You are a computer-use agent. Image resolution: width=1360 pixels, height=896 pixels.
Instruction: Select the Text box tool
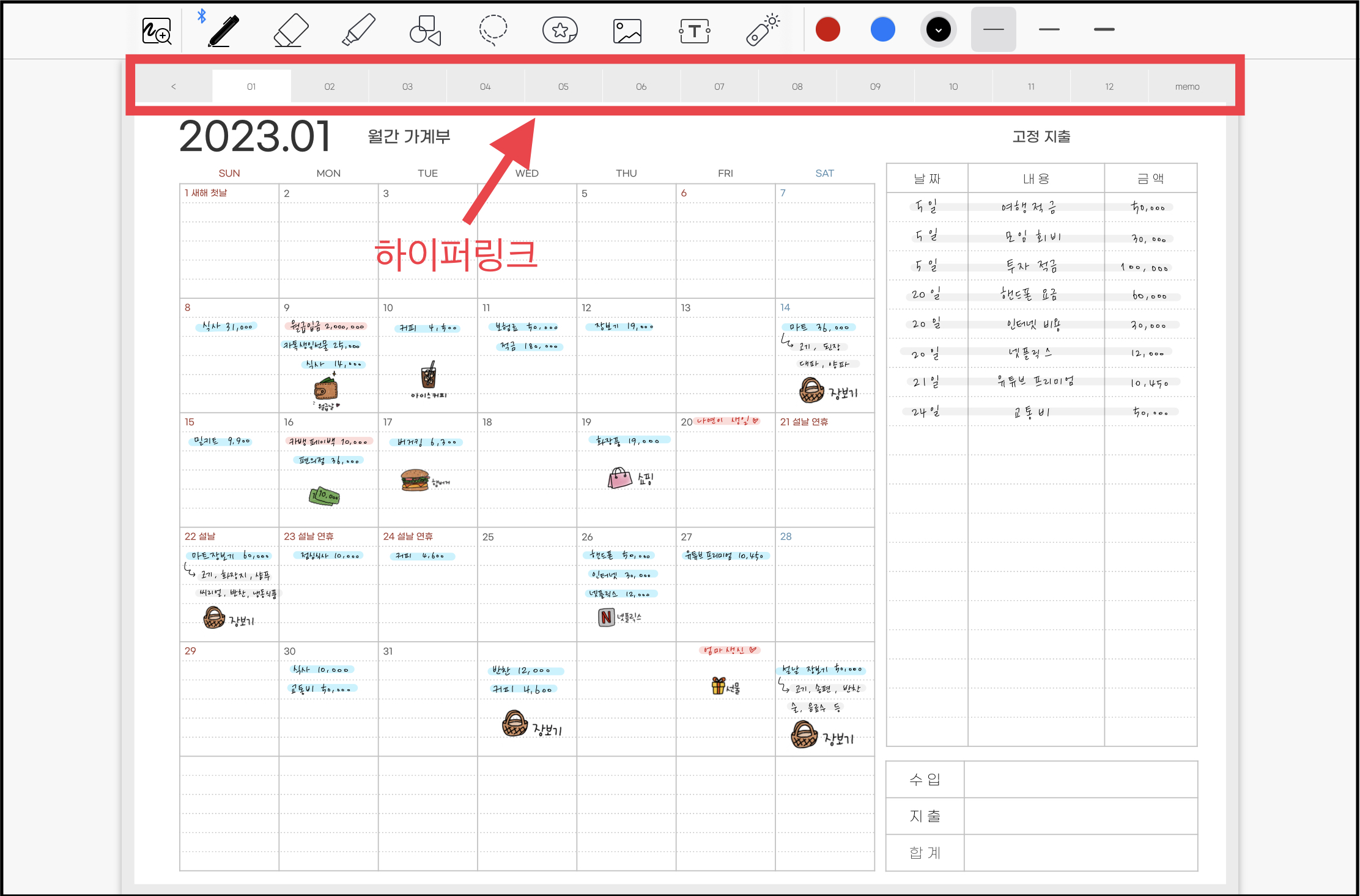tap(695, 30)
